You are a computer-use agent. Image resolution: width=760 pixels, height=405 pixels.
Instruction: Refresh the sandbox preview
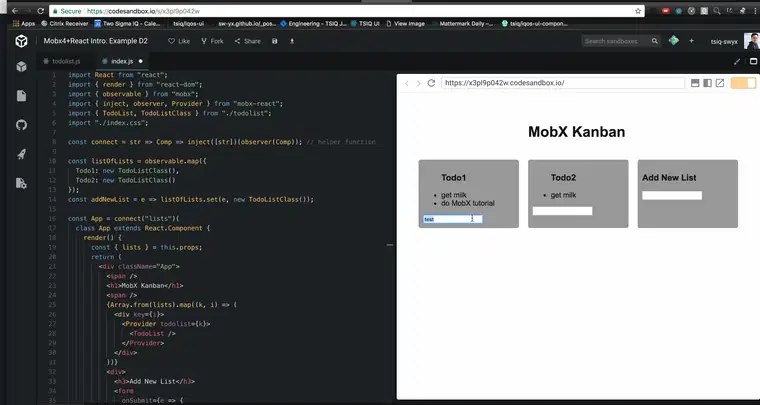pos(431,83)
